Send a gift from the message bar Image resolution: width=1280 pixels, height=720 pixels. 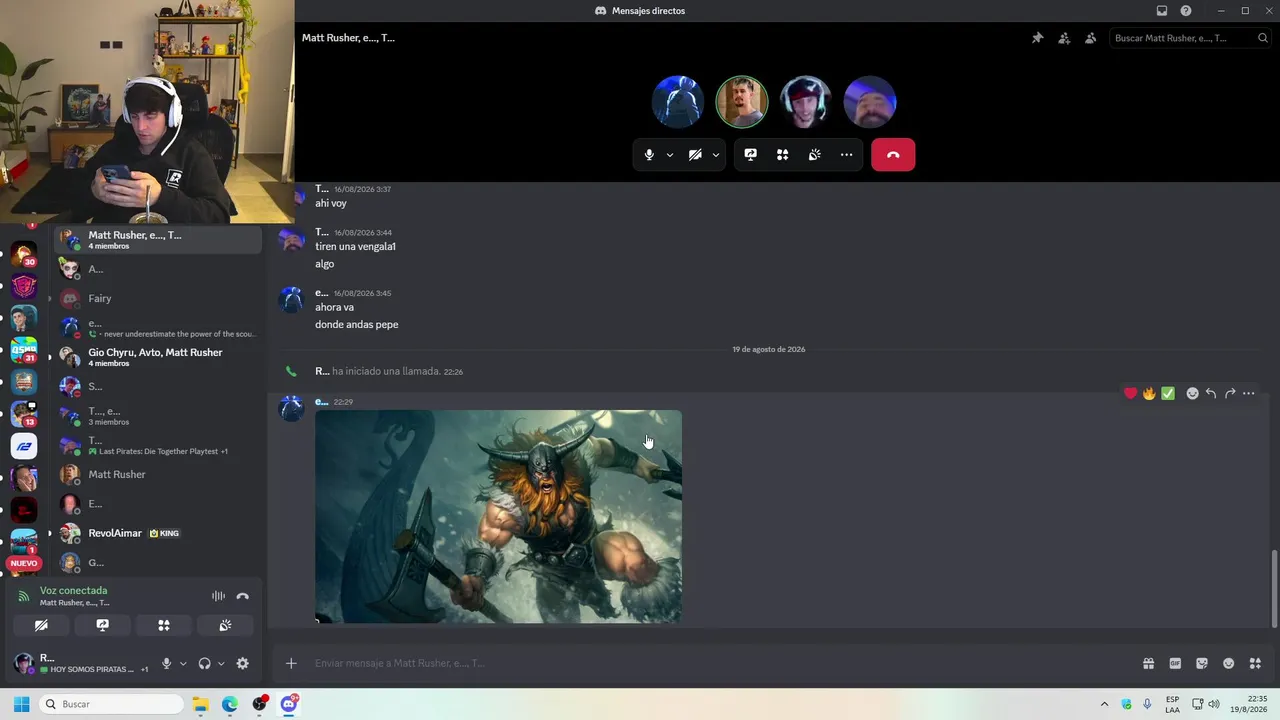coord(1148,663)
